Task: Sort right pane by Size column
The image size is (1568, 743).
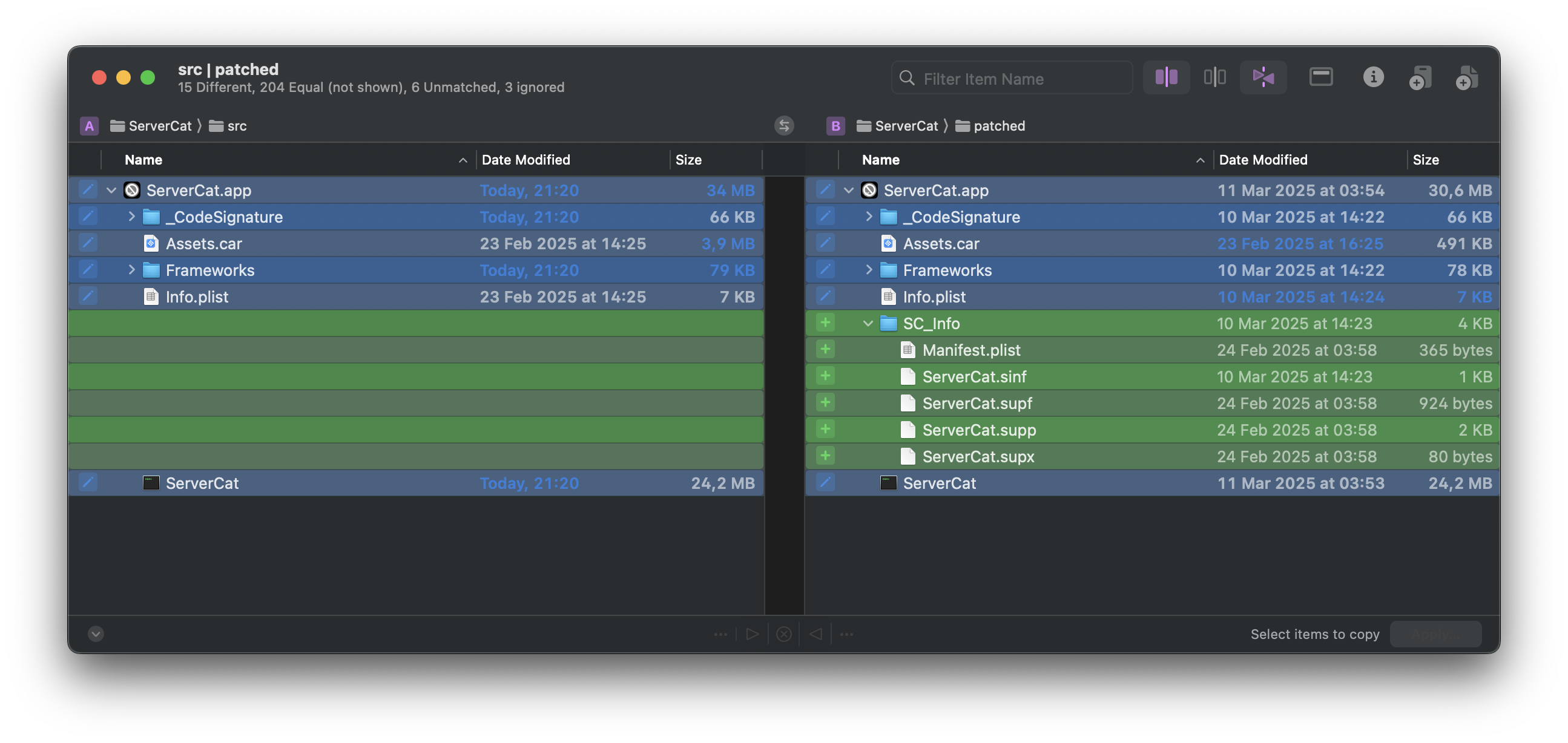Action: coord(1453,160)
